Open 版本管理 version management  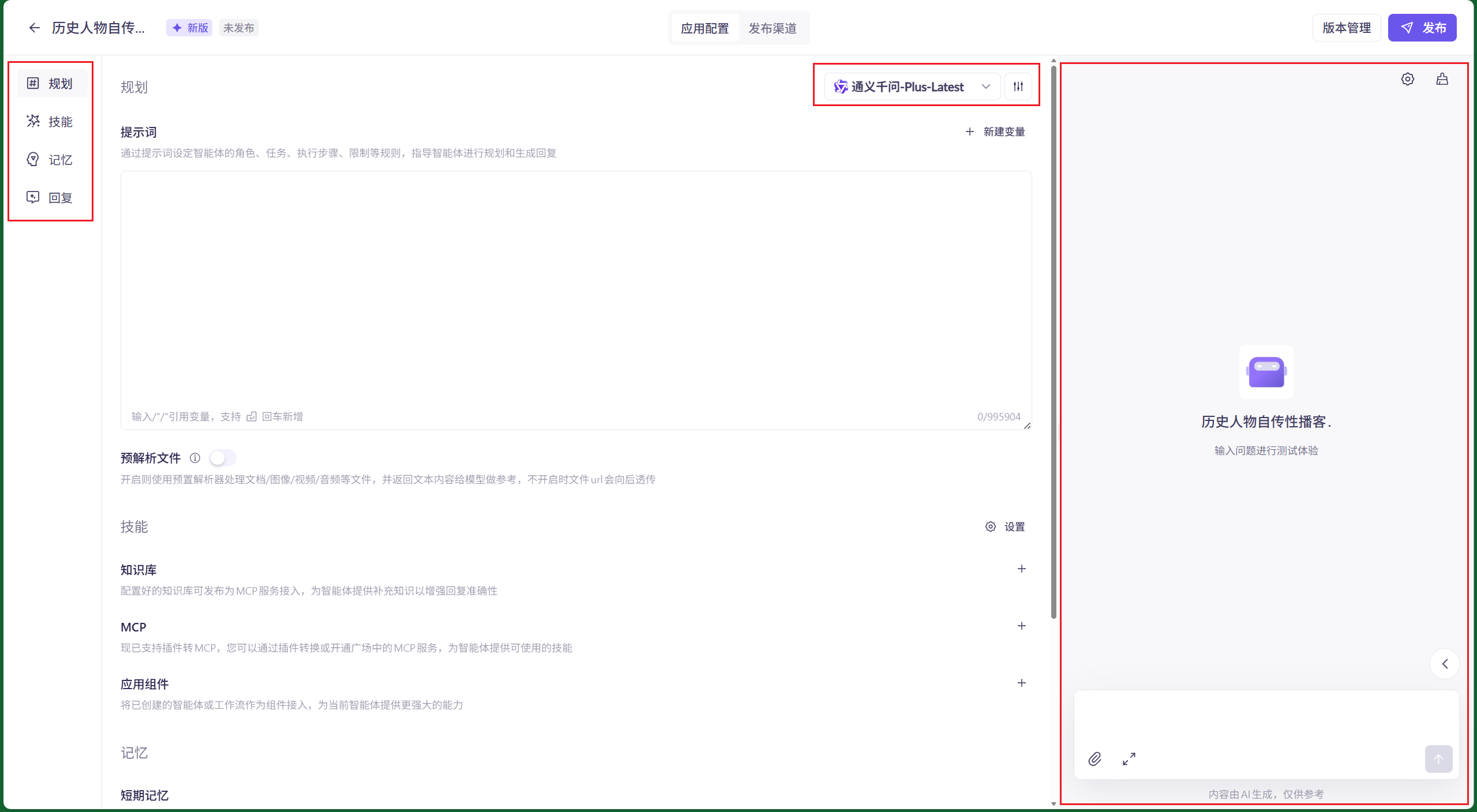[1346, 28]
